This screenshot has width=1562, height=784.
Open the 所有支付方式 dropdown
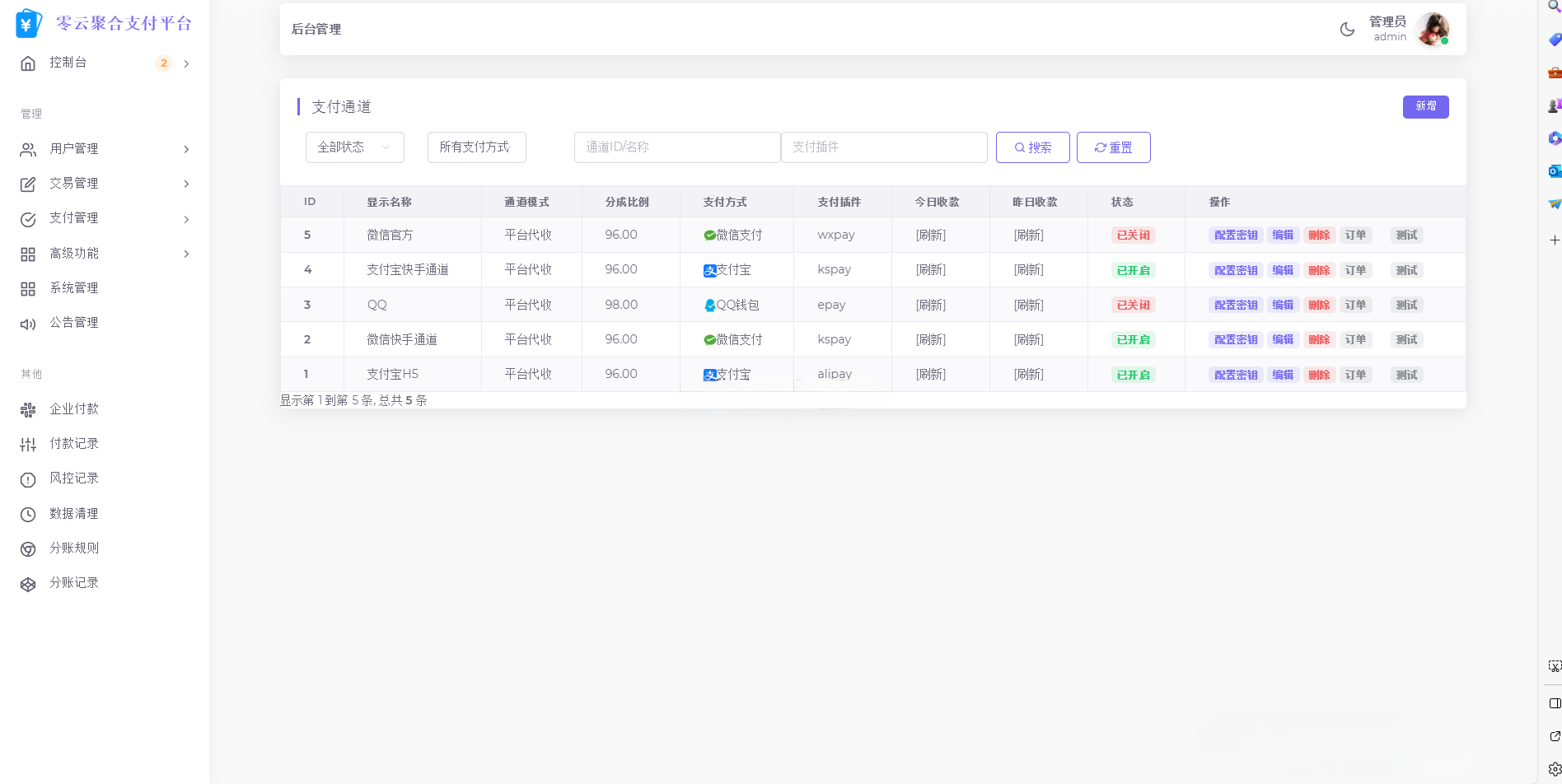pyautogui.click(x=476, y=147)
